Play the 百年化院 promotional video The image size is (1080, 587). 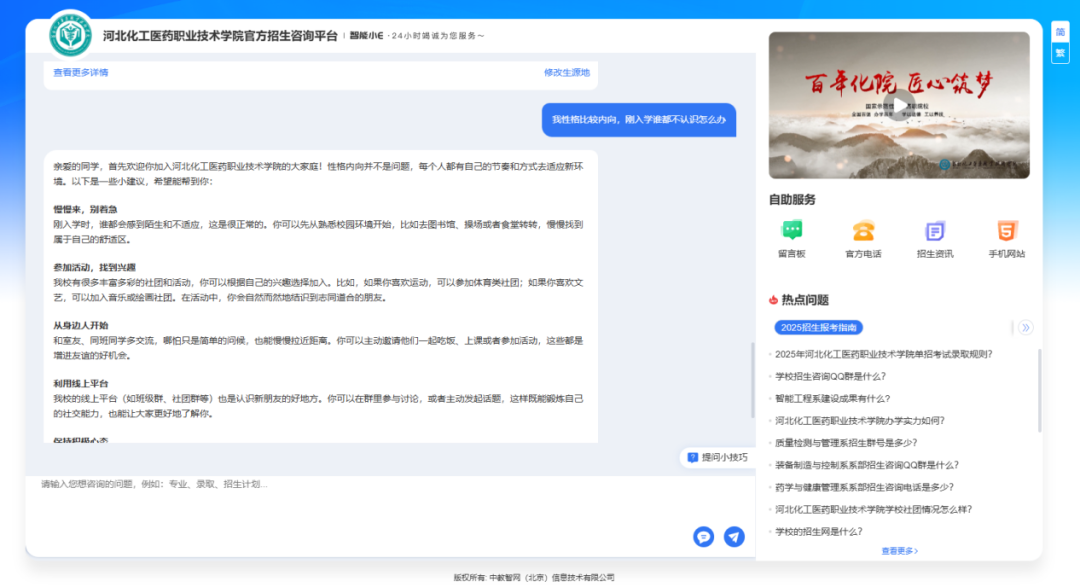tap(899, 104)
